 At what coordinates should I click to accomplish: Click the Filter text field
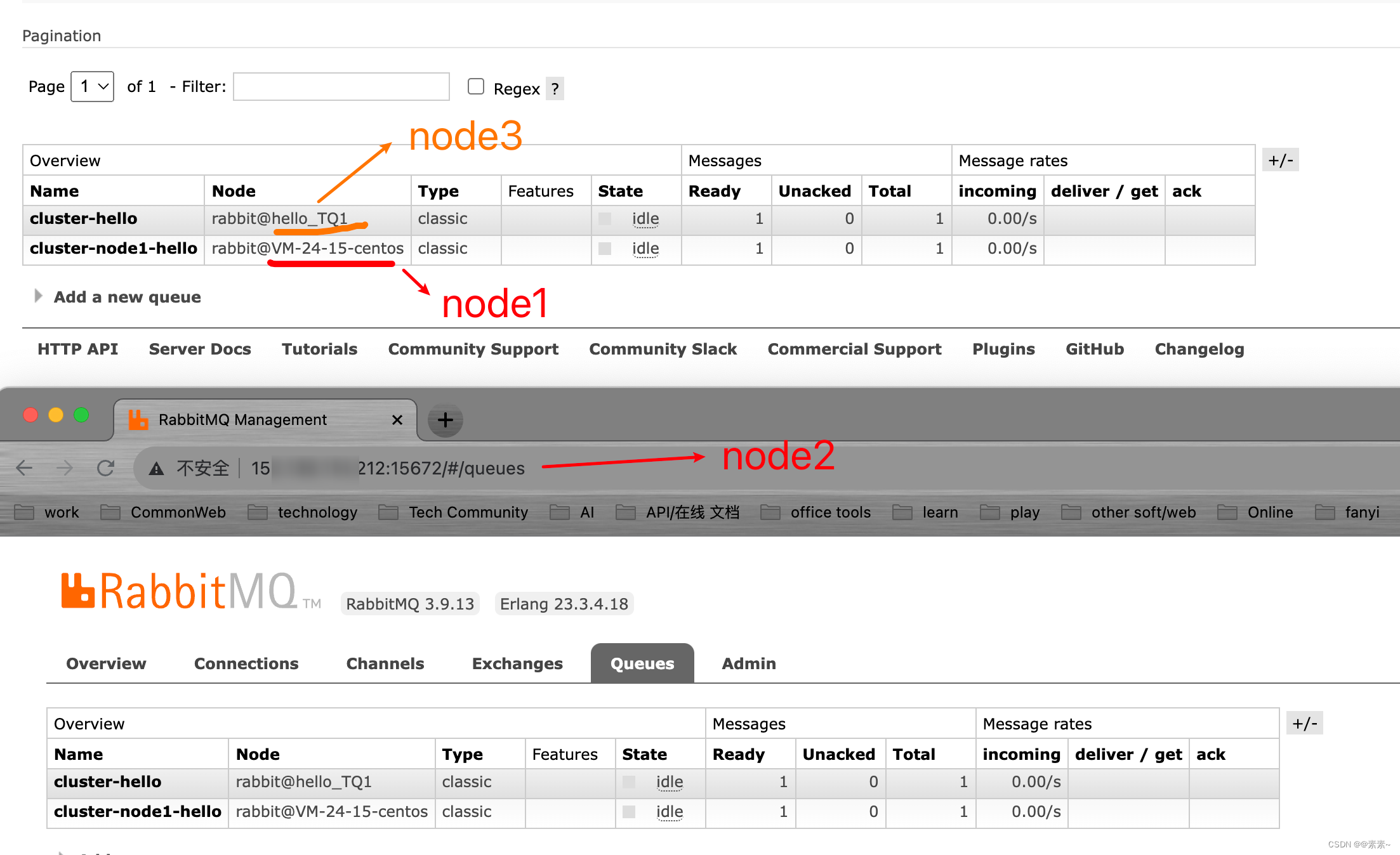click(x=341, y=86)
